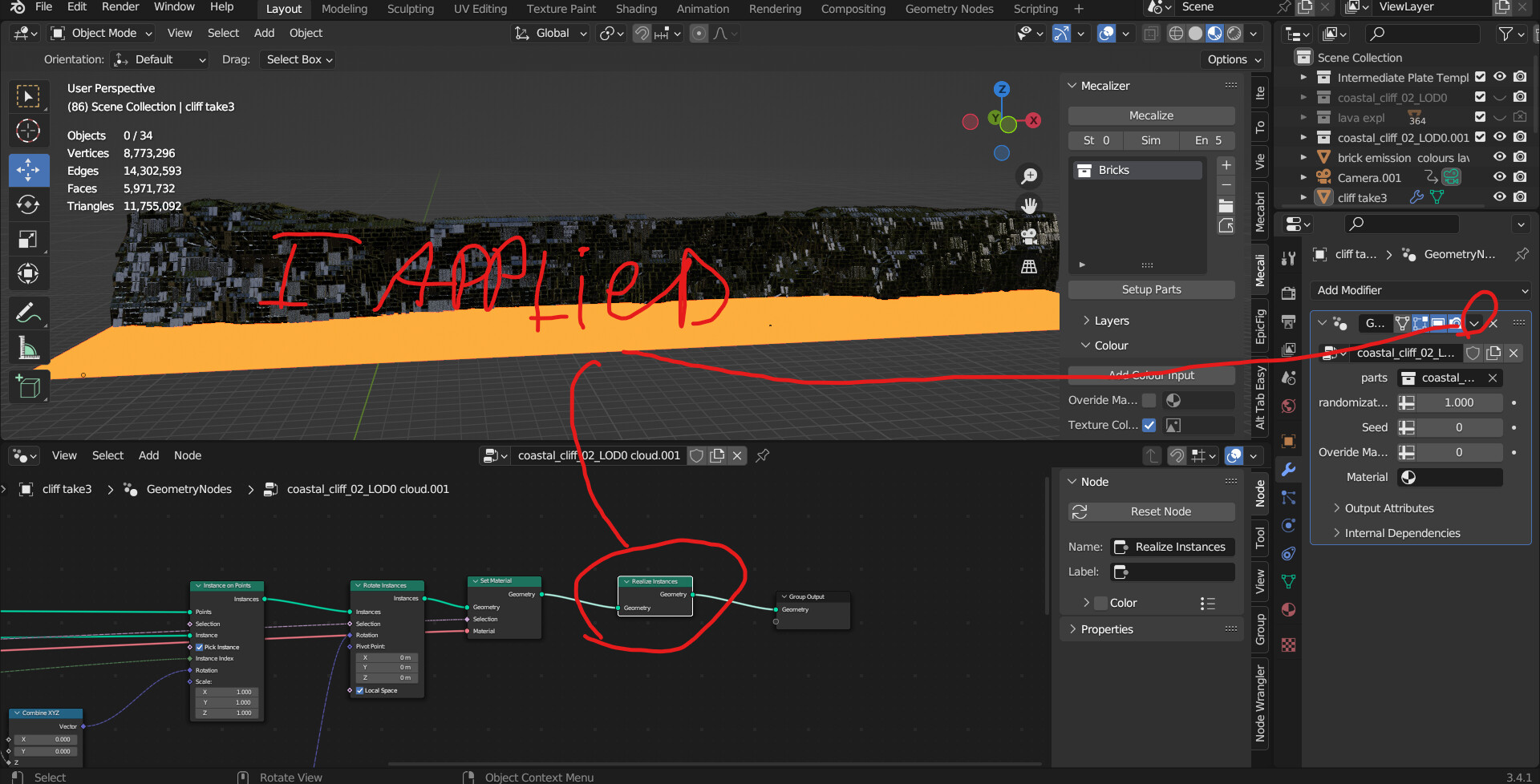Viewport: 1540px width, 784px height.
Task: Toggle camera view icon in viewport
Action: [x=1029, y=236]
